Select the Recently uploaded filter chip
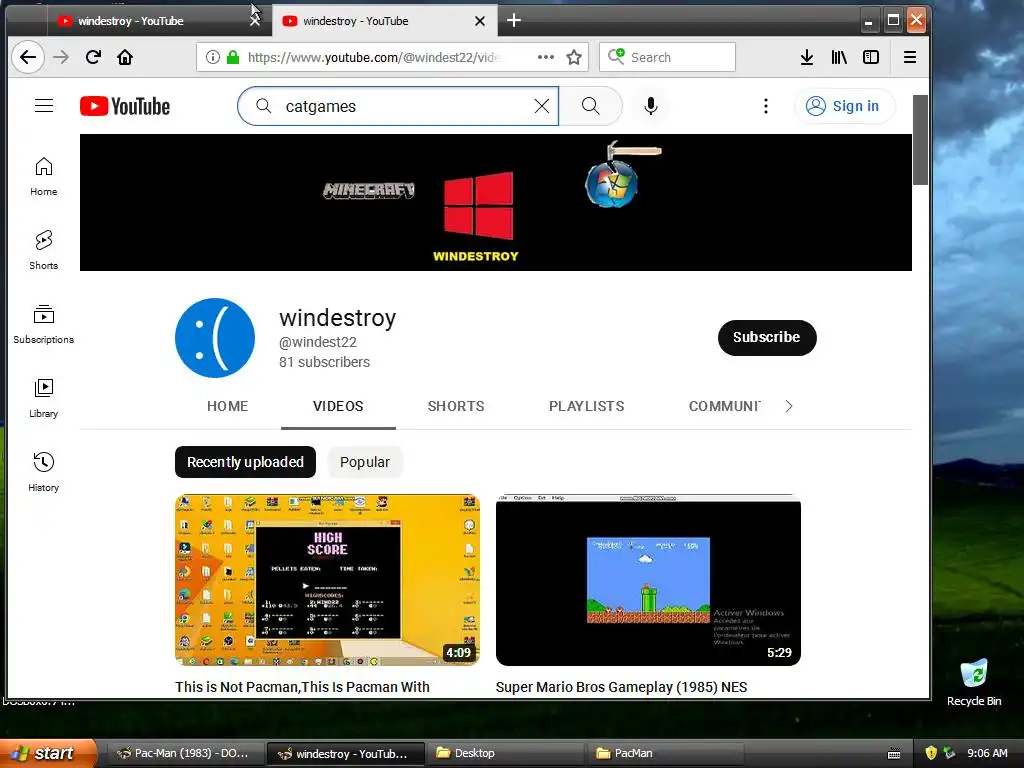 point(246,462)
